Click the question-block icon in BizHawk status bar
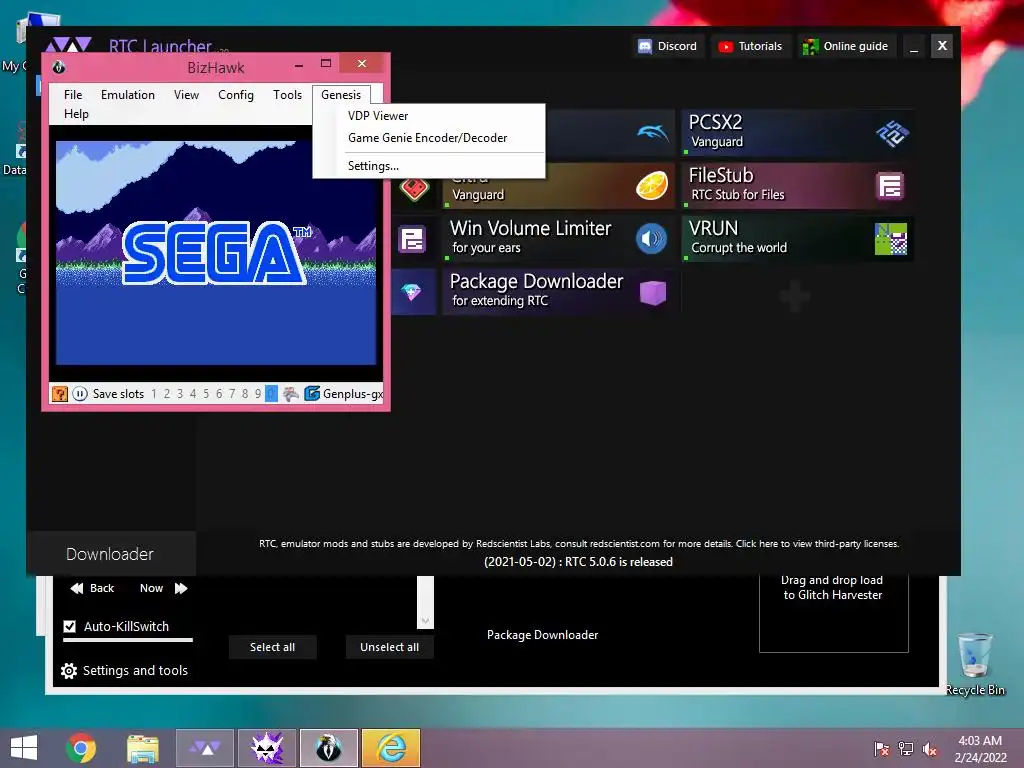1024x768 pixels. click(59, 394)
